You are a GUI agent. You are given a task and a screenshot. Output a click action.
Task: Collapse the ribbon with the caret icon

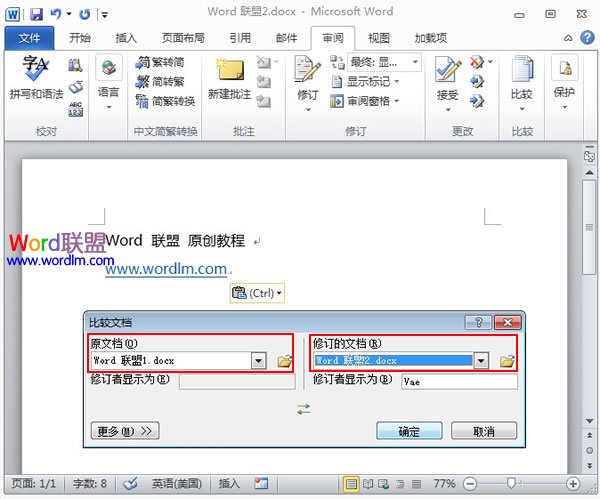tap(569, 38)
